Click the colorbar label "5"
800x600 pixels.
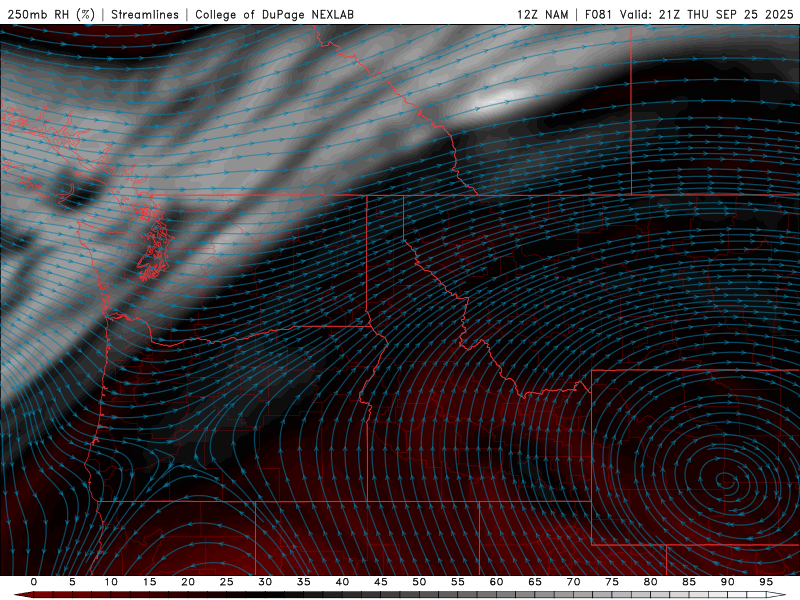click(x=72, y=582)
